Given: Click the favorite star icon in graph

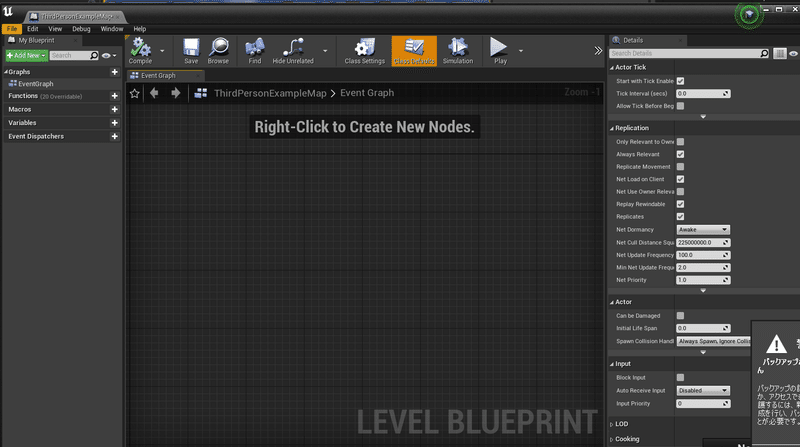Looking at the screenshot, I should pos(135,93).
